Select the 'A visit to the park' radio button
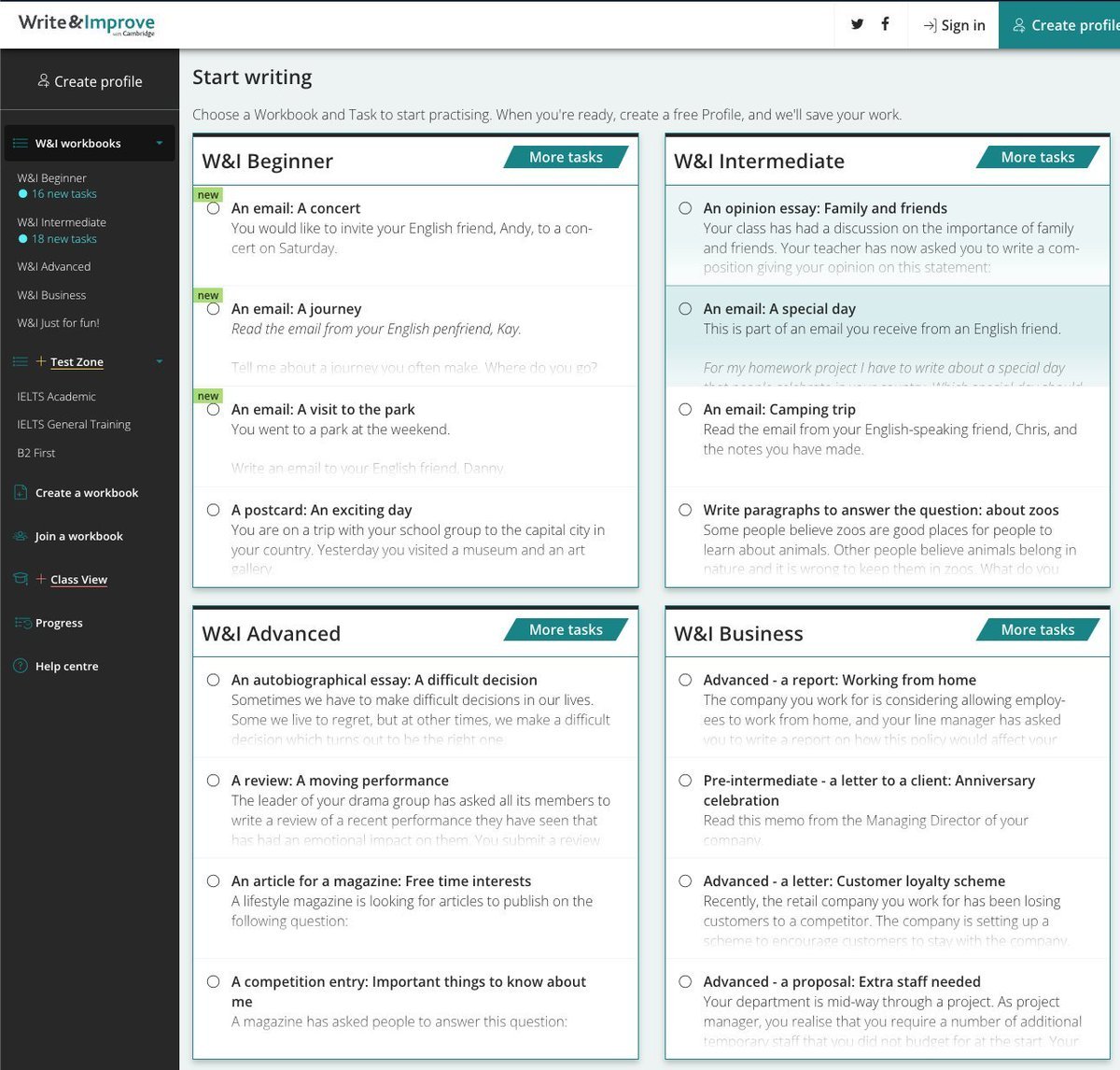 point(214,409)
